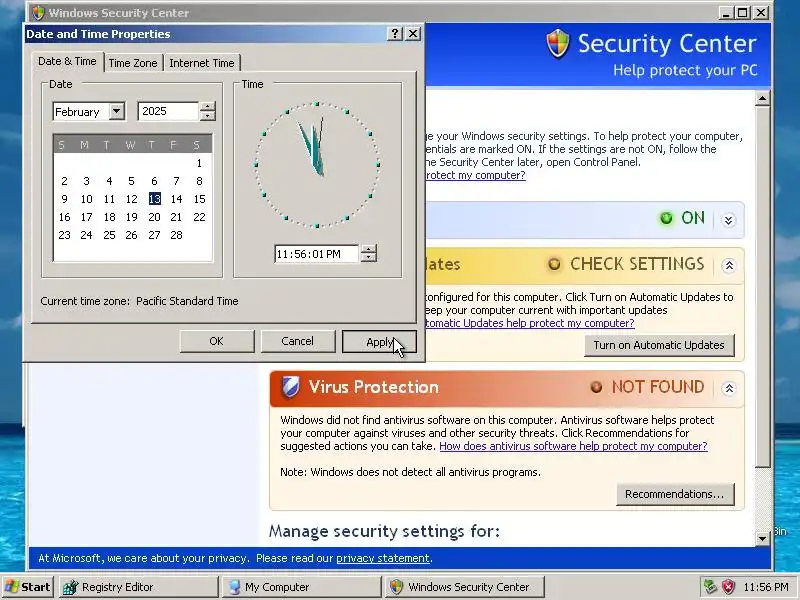Screen dimensions: 800x600
Task: Select February 5 on the calendar
Action: 131,181
